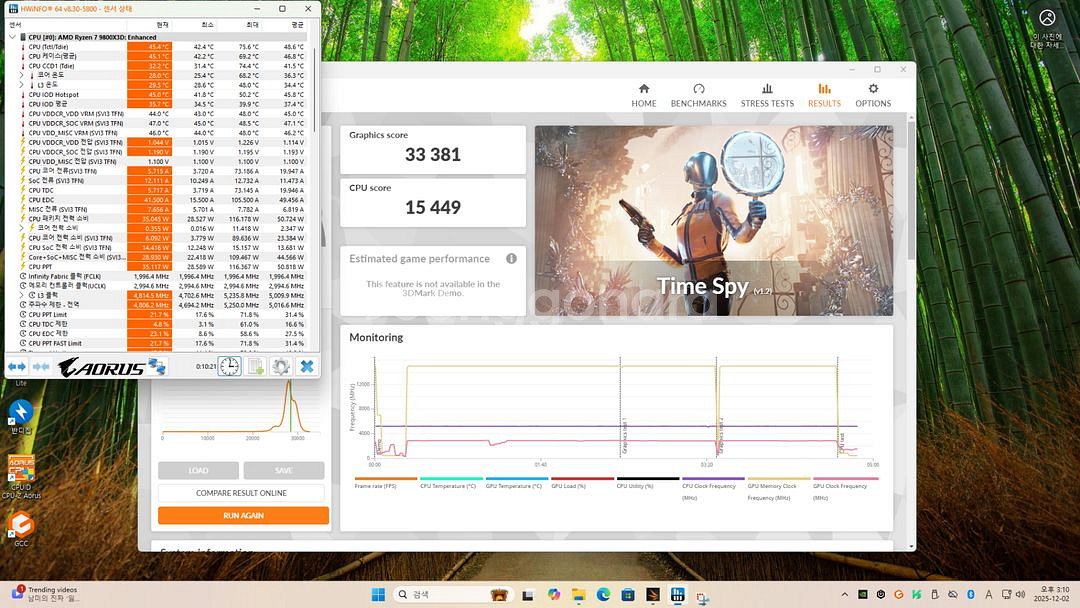Click the Windows search box in taskbar
1080x608 pixels.
click(x=450, y=594)
